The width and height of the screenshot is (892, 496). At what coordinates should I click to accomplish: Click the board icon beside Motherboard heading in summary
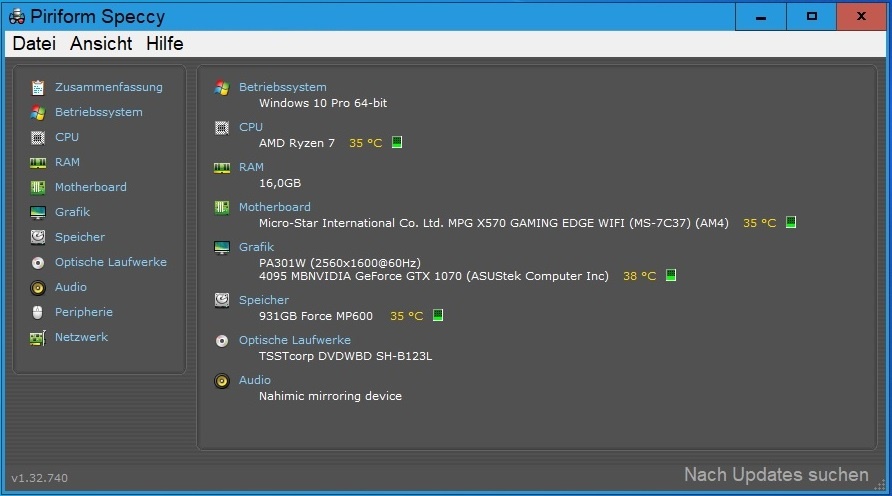pyautogui.click(x=222, y=208)
